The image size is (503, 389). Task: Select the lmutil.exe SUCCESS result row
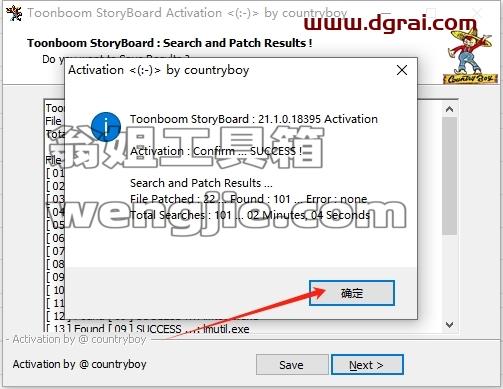point(147,329)
